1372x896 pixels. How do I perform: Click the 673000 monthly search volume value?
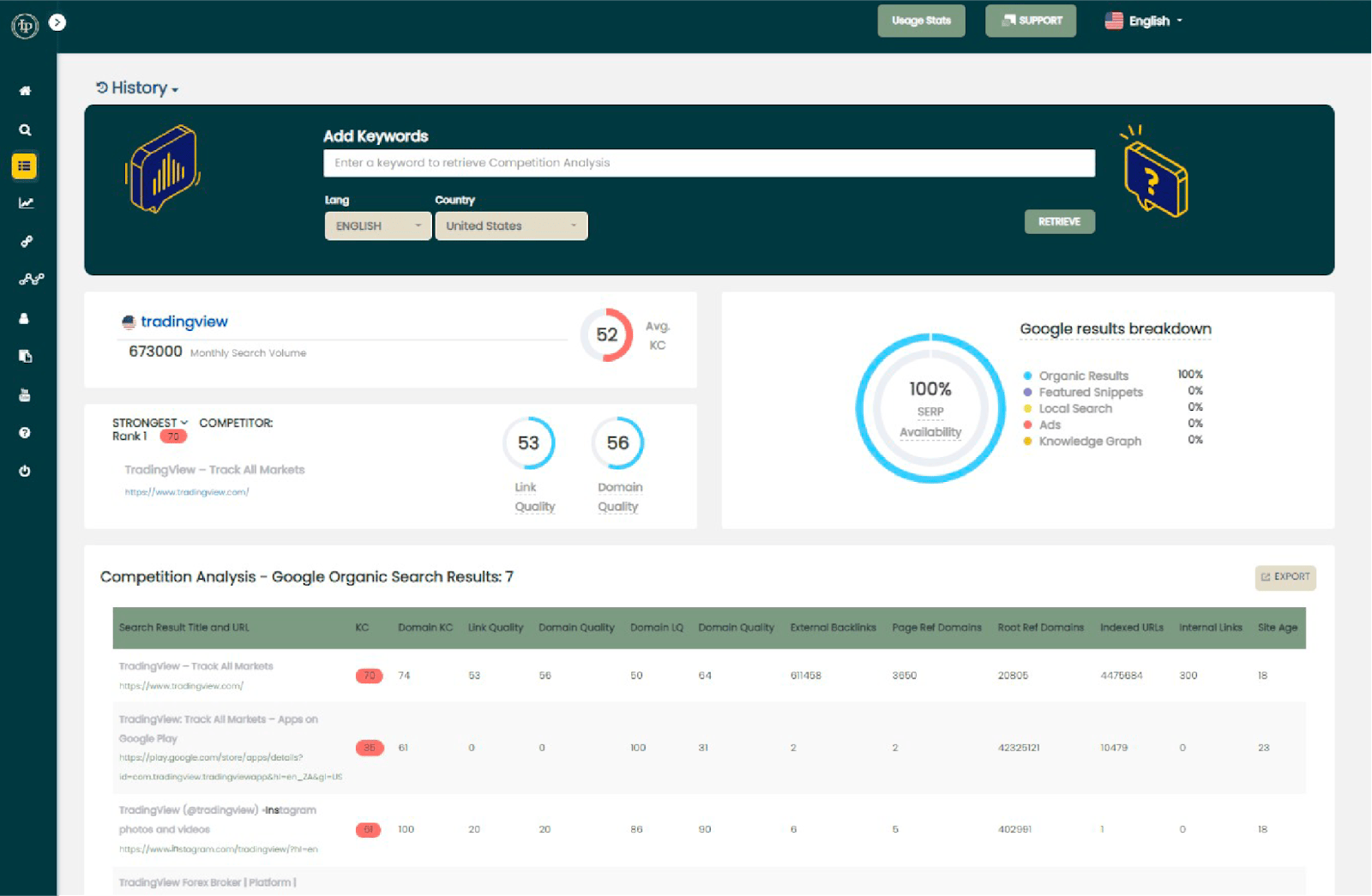155,352
